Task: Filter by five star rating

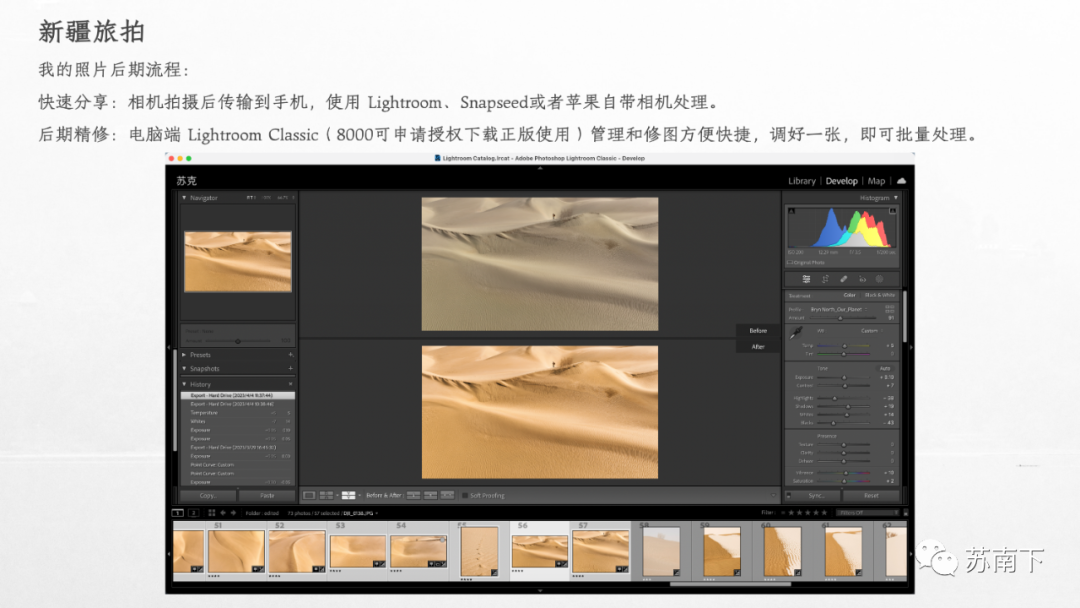Action: click(824, 512)
